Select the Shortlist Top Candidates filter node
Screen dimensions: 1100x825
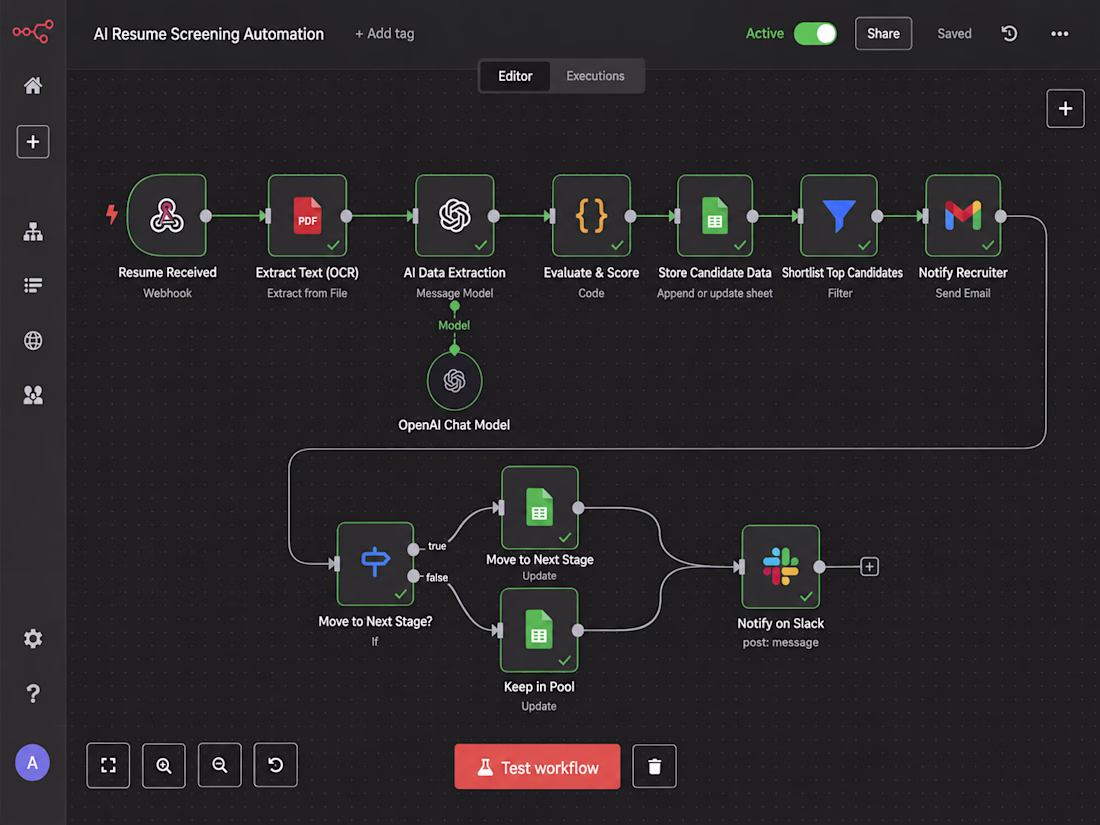839,215
